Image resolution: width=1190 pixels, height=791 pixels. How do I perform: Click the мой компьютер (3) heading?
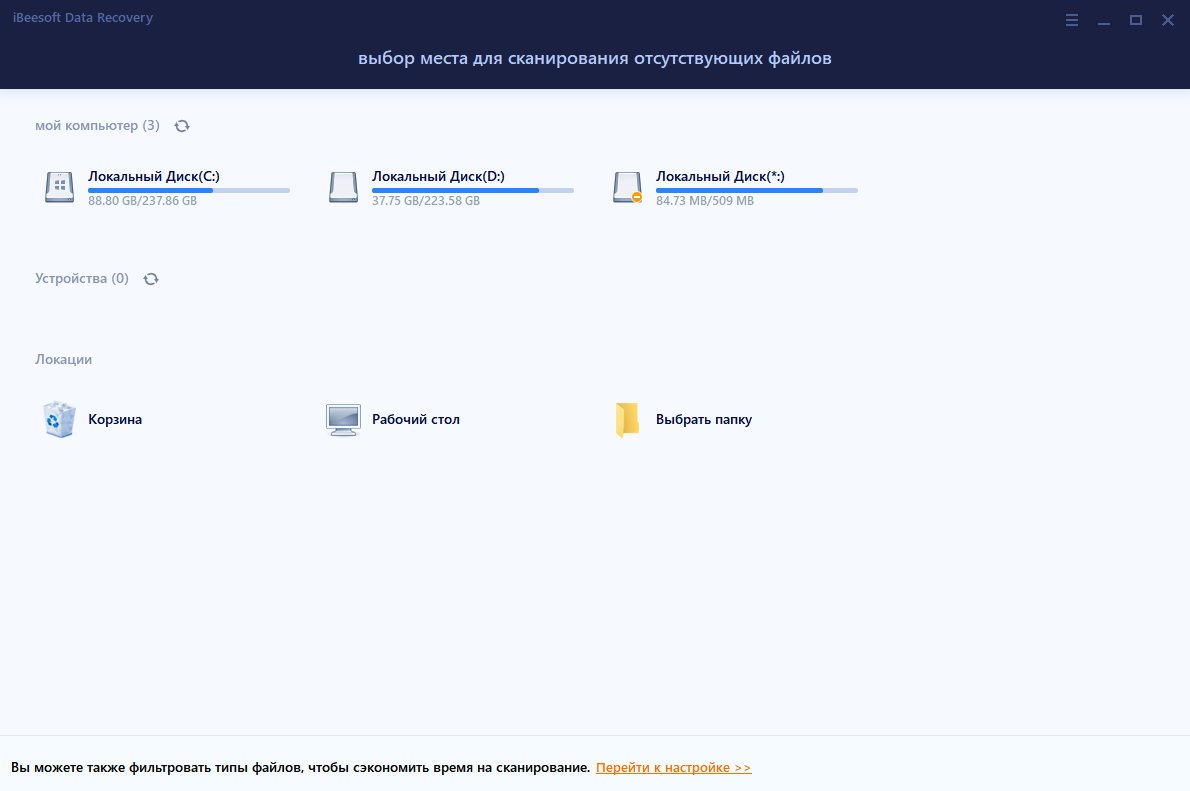pos(97,125)
